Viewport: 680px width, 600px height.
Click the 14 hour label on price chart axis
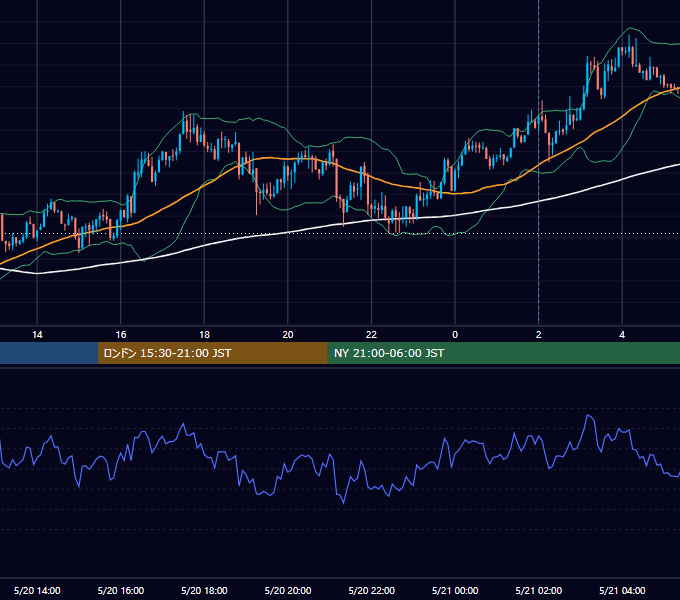pyautogui.click(x=37, y=335)
